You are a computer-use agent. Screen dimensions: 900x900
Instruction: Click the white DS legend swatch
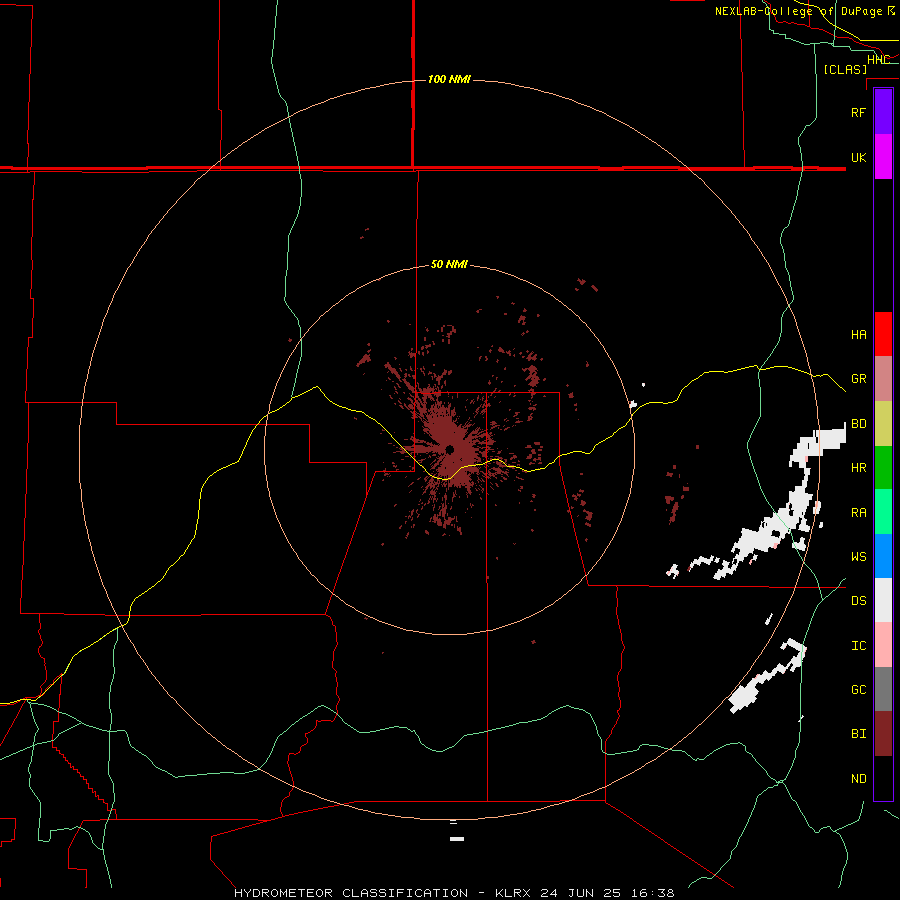(883, 600)
